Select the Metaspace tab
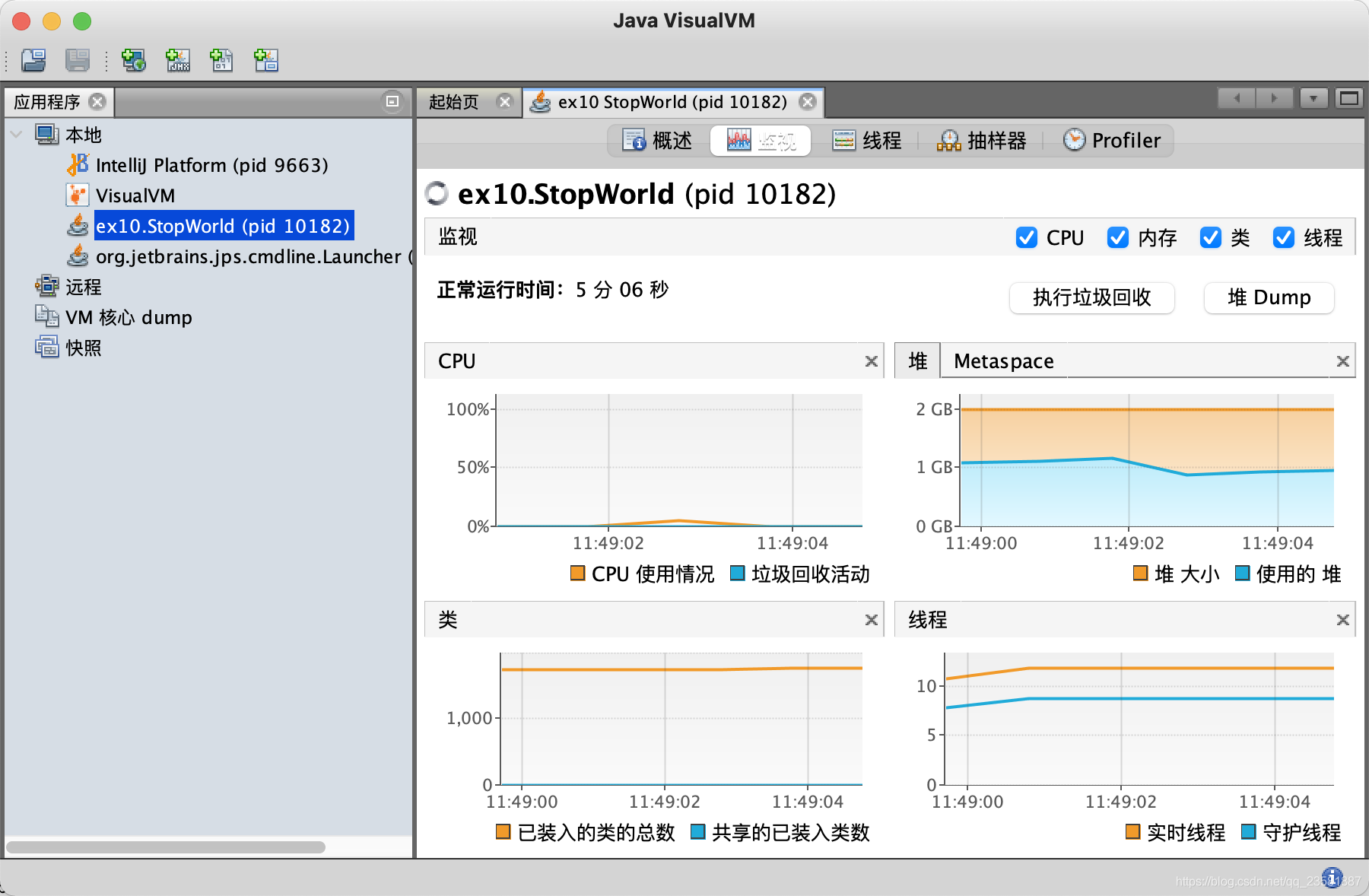 [x=1004, y=361]
